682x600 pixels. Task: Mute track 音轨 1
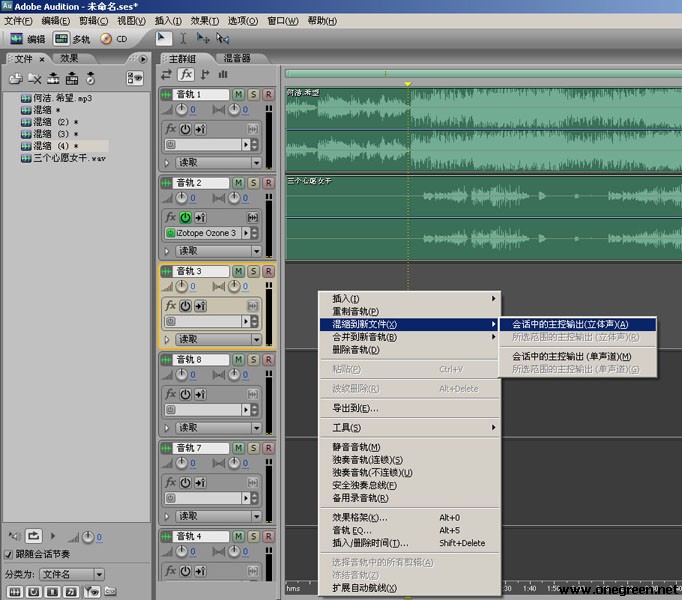238,95
